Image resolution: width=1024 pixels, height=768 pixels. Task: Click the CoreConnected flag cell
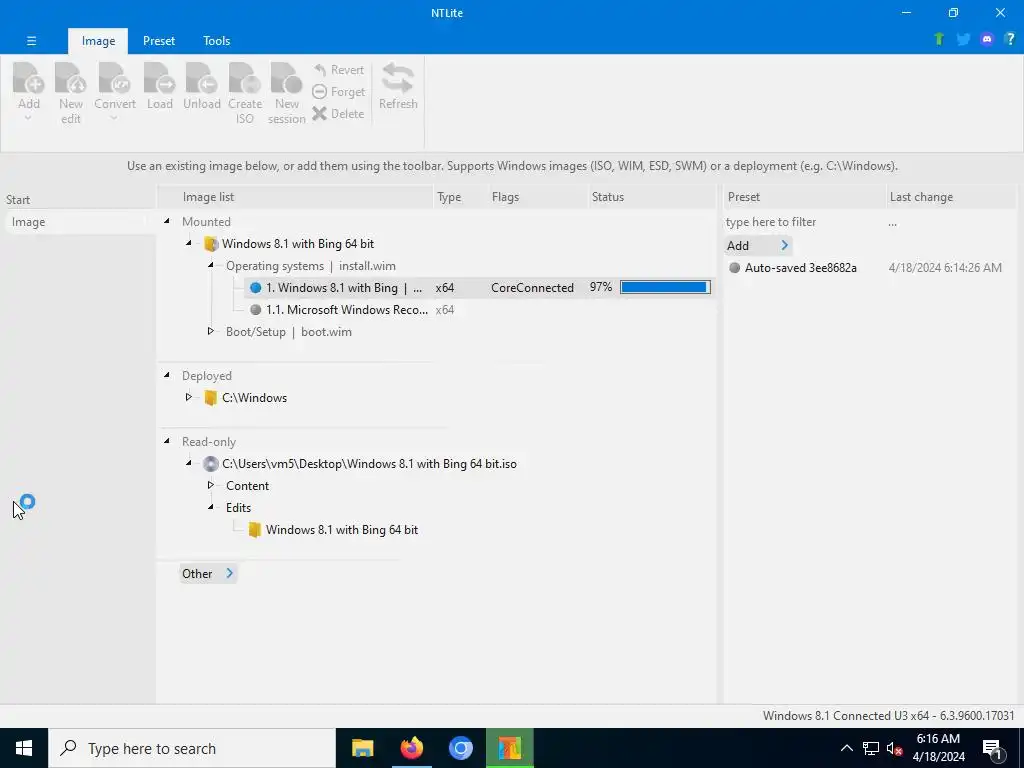[532, 287]
